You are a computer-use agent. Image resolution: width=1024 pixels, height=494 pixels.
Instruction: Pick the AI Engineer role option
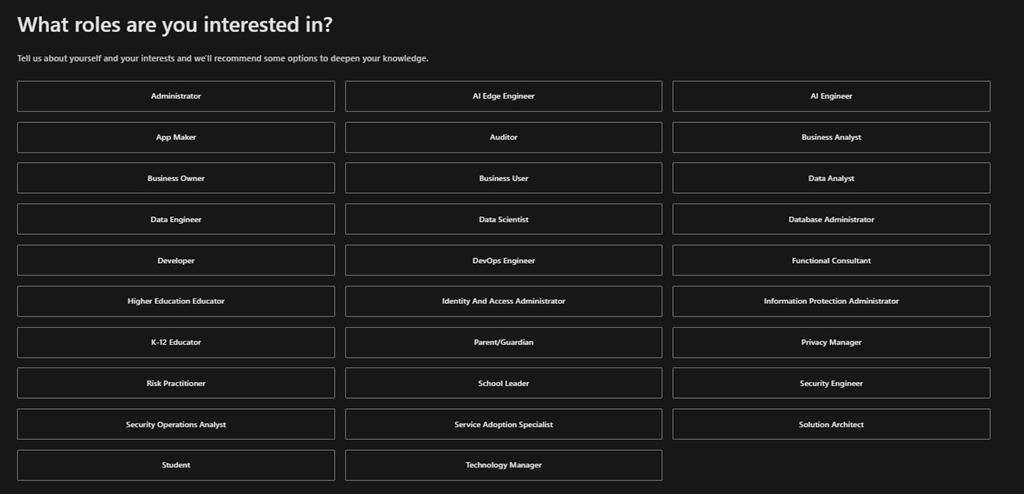(831, 96)
